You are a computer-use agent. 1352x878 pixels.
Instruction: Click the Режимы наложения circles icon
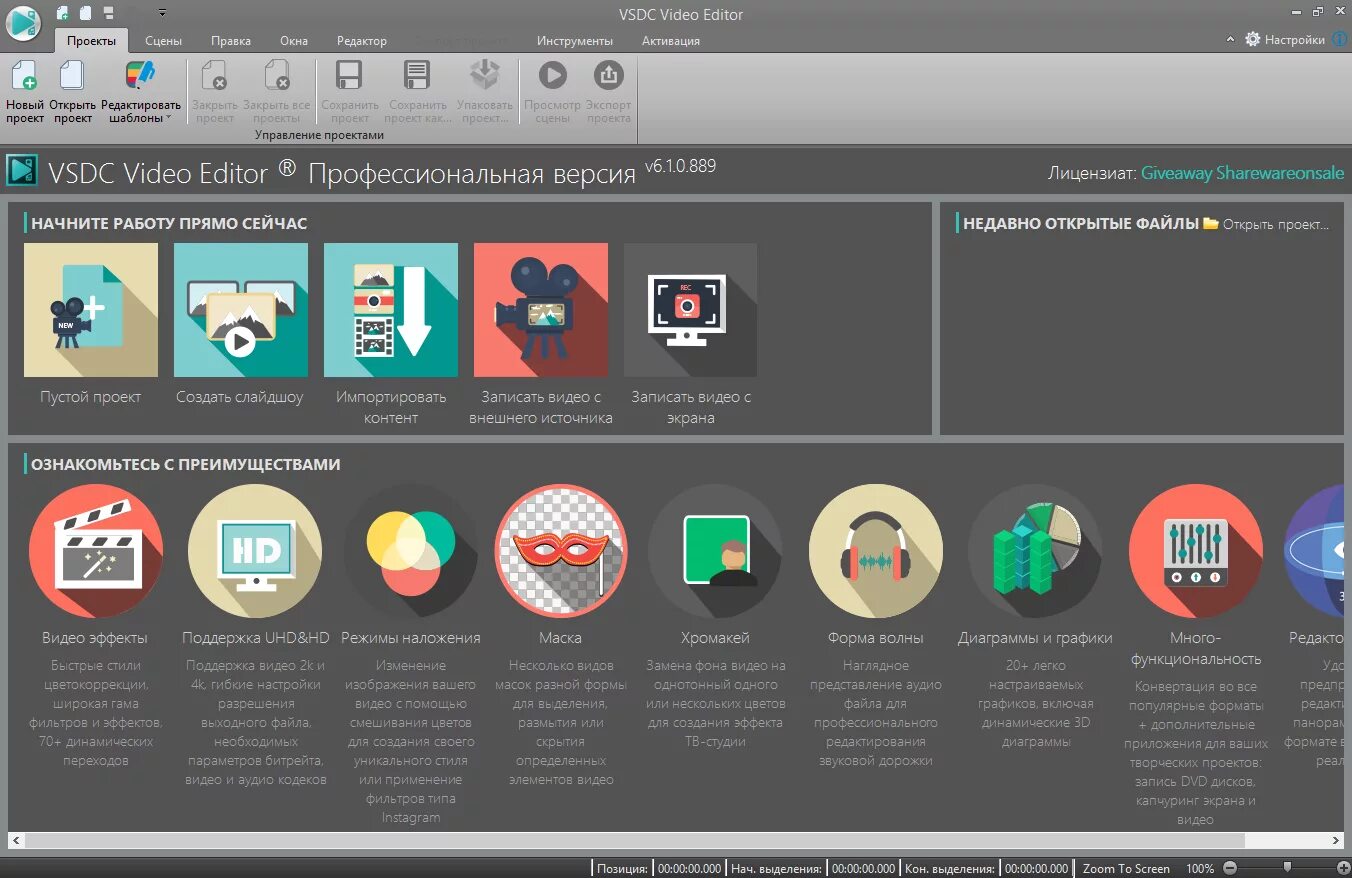[x=411, y=552]
